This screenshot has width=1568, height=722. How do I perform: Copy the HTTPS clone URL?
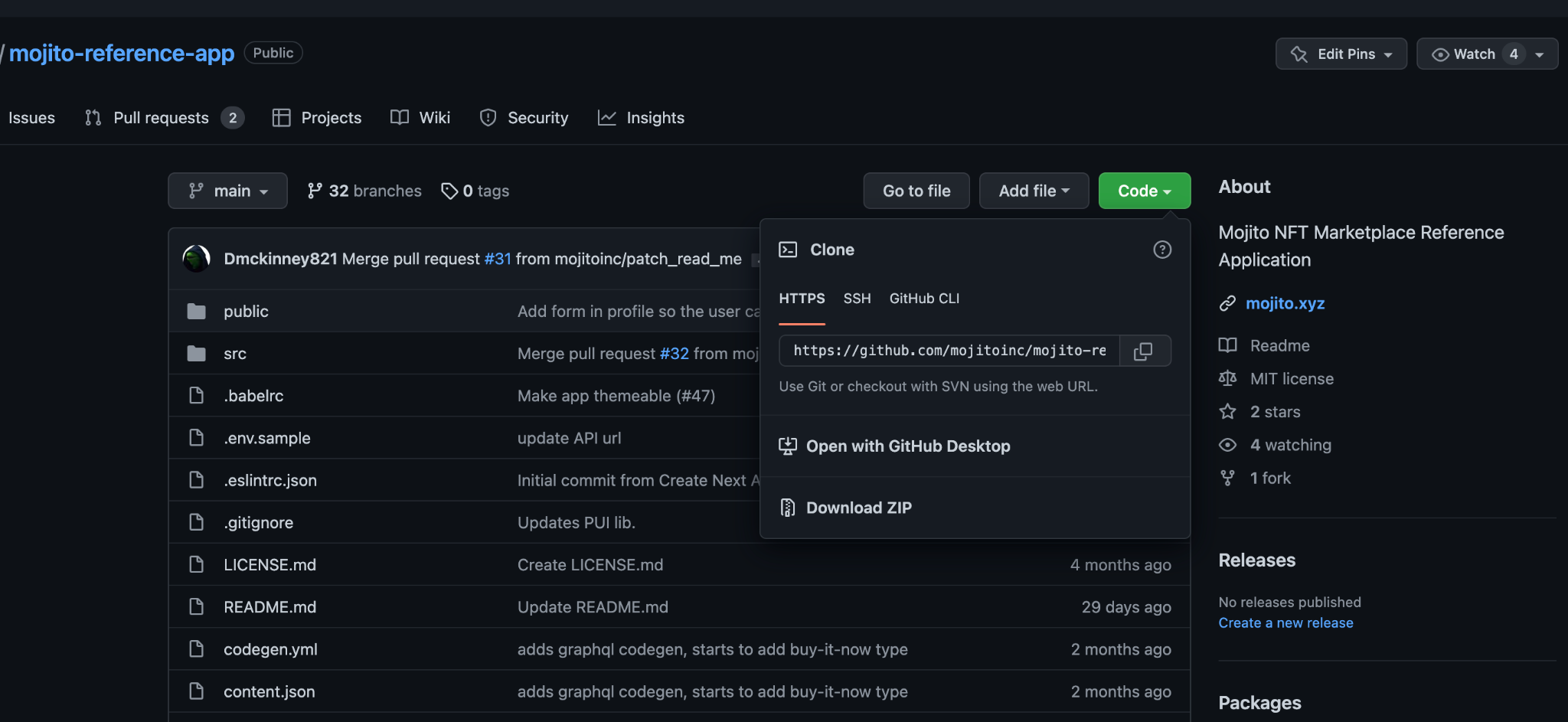point(1145,351)
